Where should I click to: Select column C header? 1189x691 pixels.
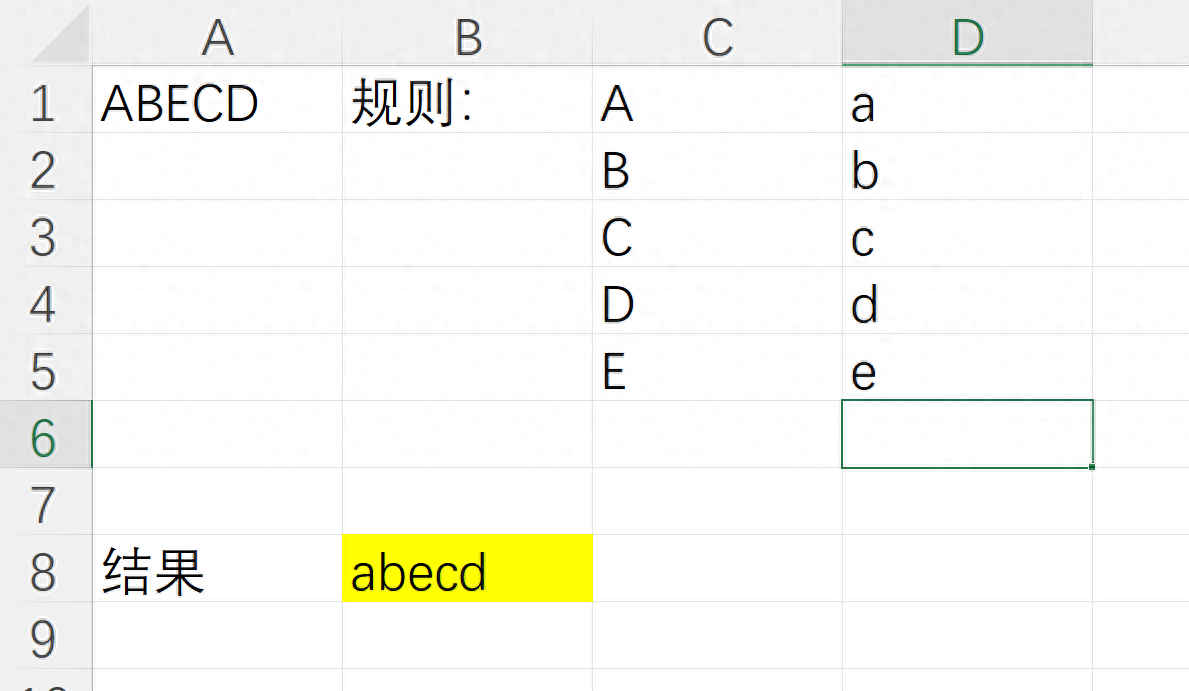click(717, 35)
